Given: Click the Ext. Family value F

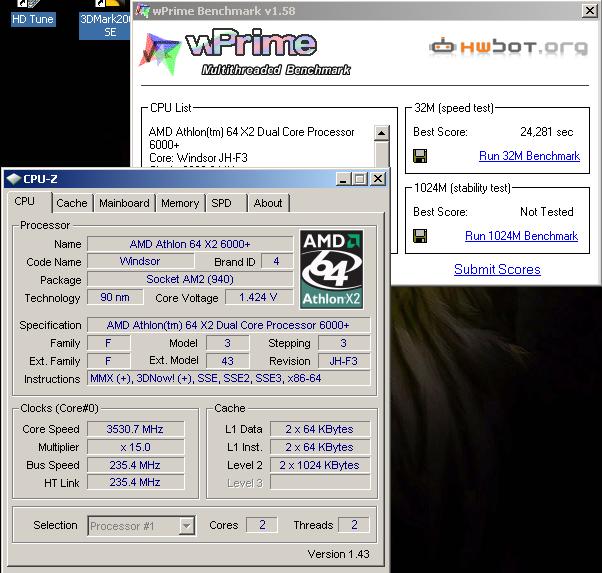Looking at the screenshot, I should point(108,361).
